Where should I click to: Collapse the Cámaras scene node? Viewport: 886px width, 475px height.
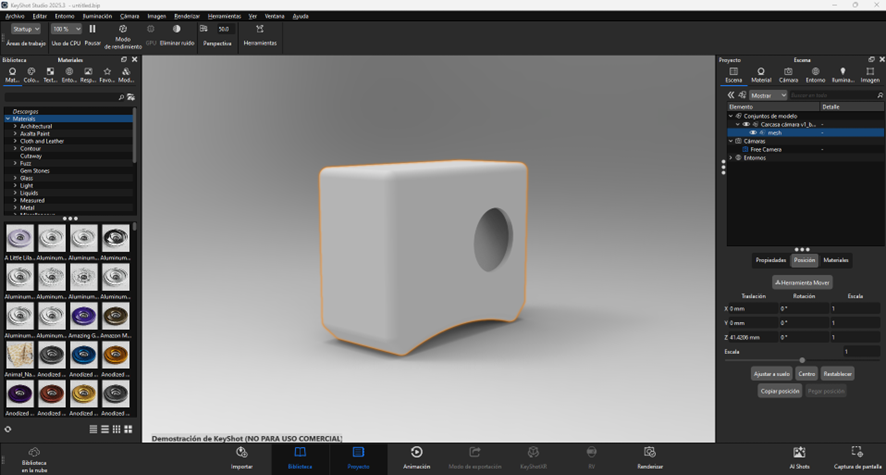[x=731, y=141]
